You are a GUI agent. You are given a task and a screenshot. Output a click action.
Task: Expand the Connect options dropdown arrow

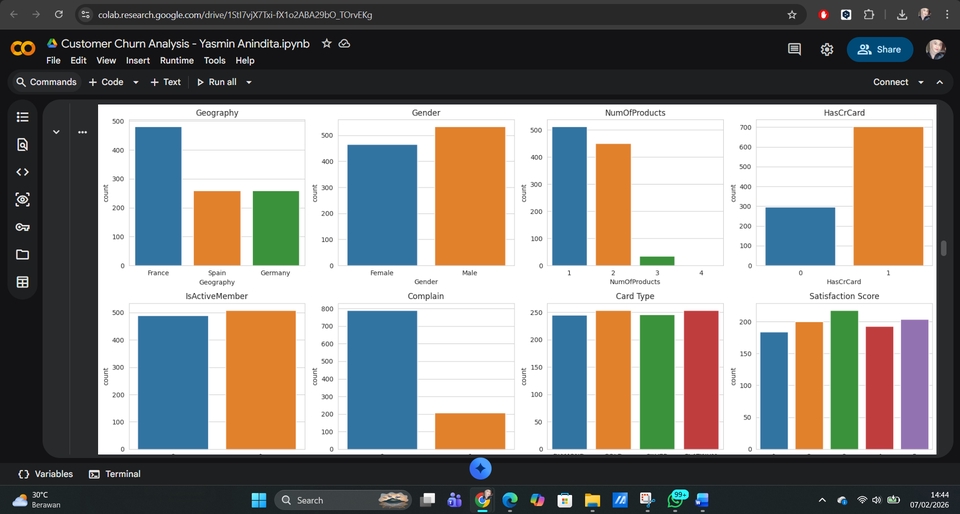point(921,82)
